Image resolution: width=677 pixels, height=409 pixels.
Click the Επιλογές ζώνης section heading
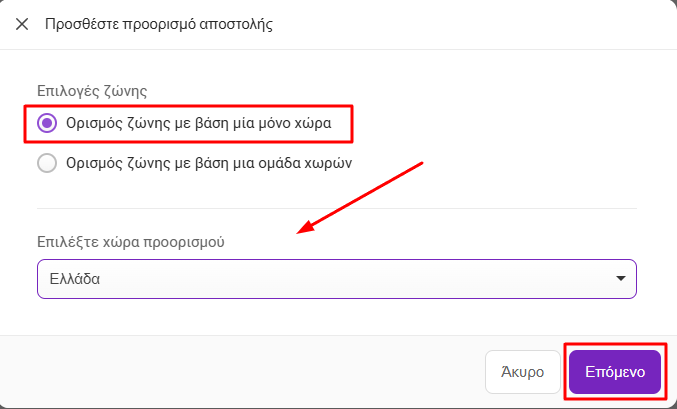click(92, 91)
